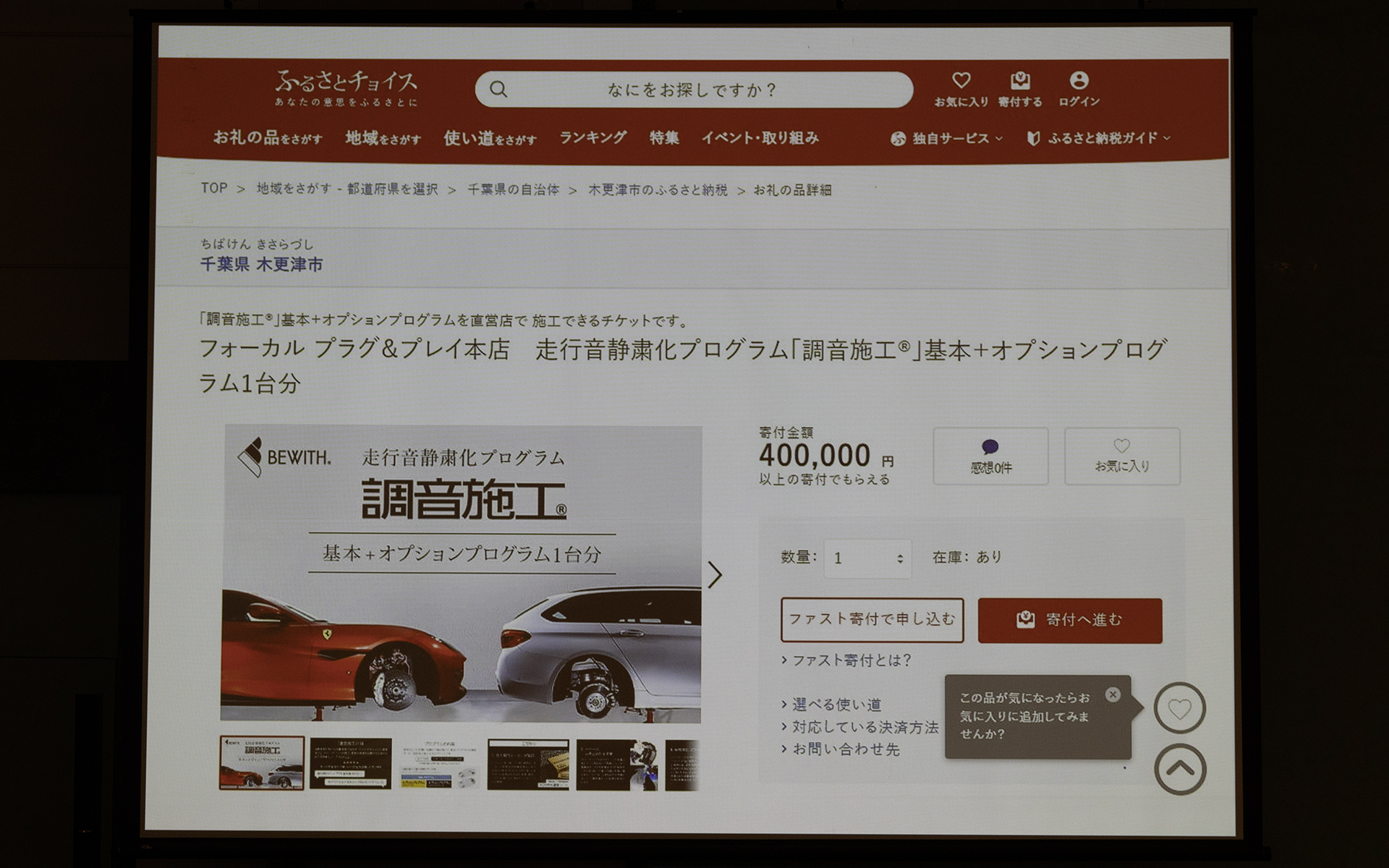The width and height of the screenshot is (1389, 868).
Task: Add item to favorites via お気に入り card button
Action: pos(1121,455)
